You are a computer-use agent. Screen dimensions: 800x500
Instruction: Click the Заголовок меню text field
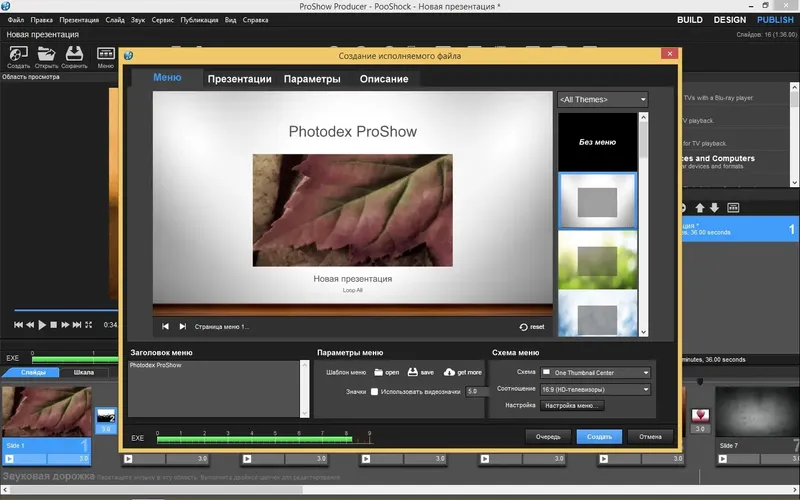pos(214,389)
